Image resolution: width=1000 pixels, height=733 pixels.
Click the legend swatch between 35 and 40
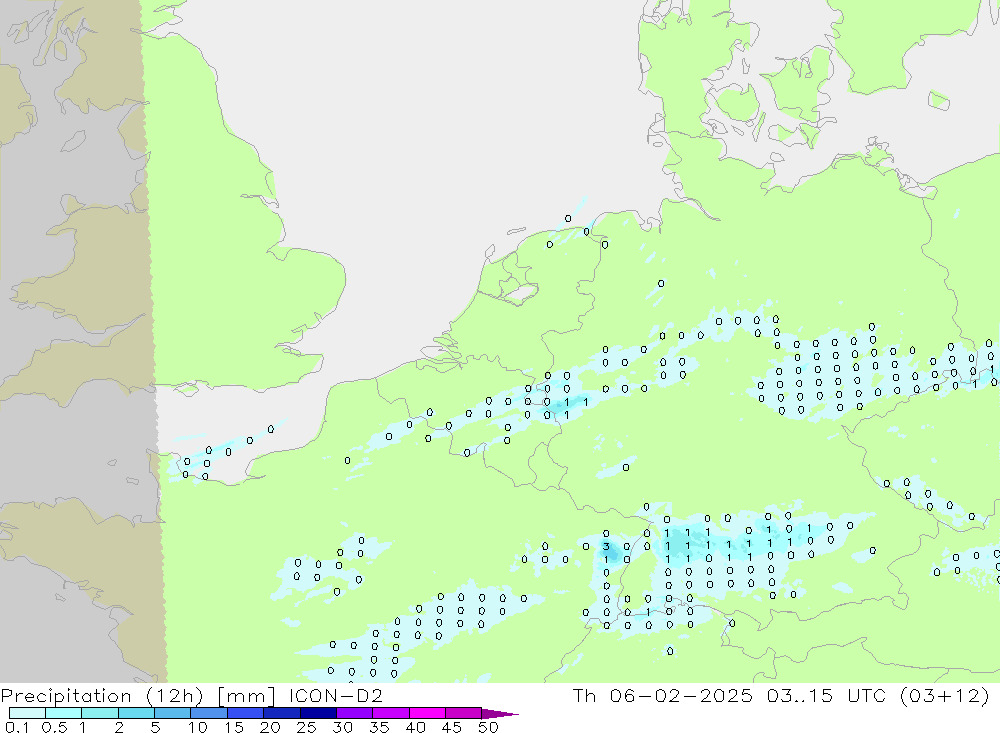tap(391, 713)
